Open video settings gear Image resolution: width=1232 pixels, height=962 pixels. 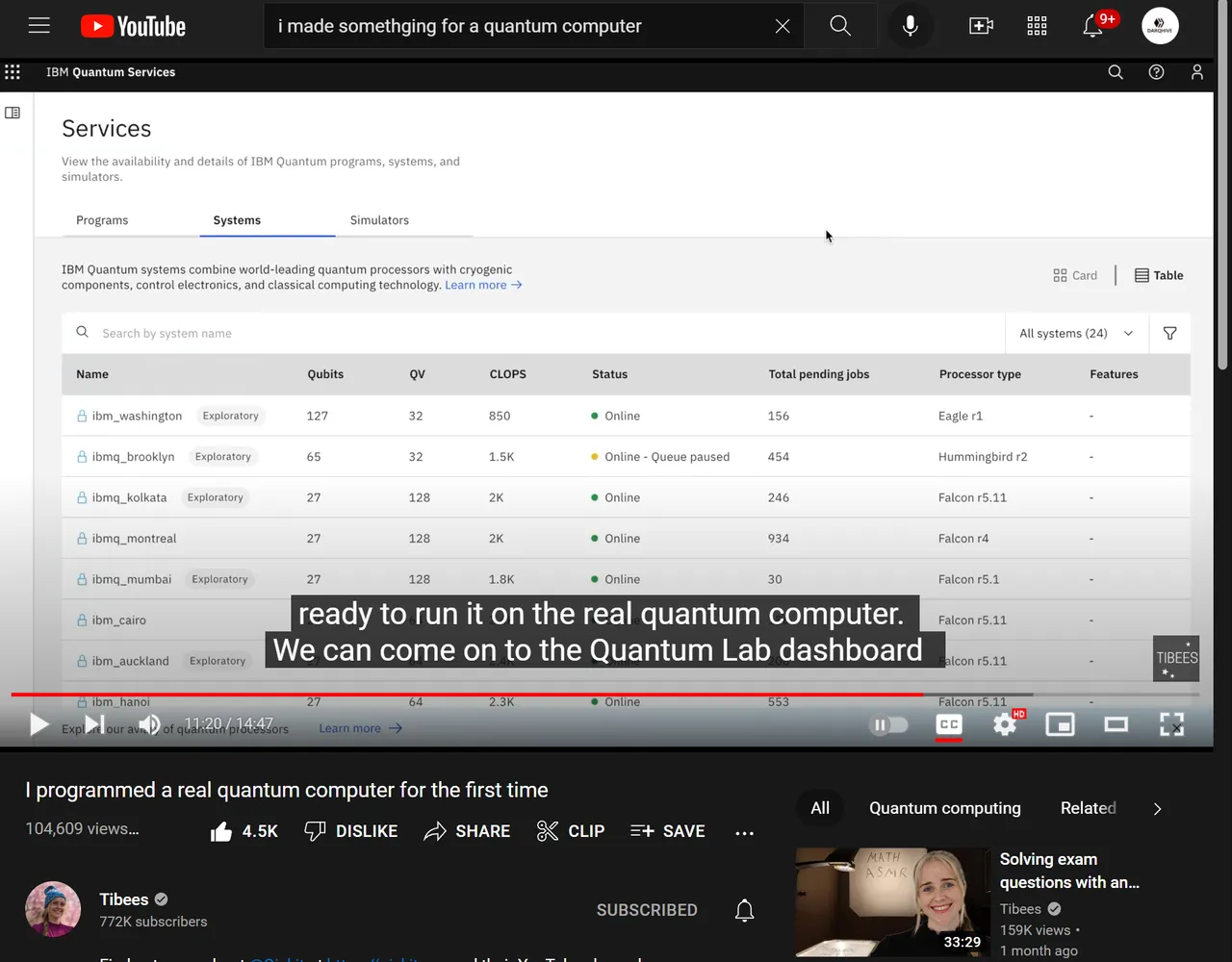[x=1005, y=724]
